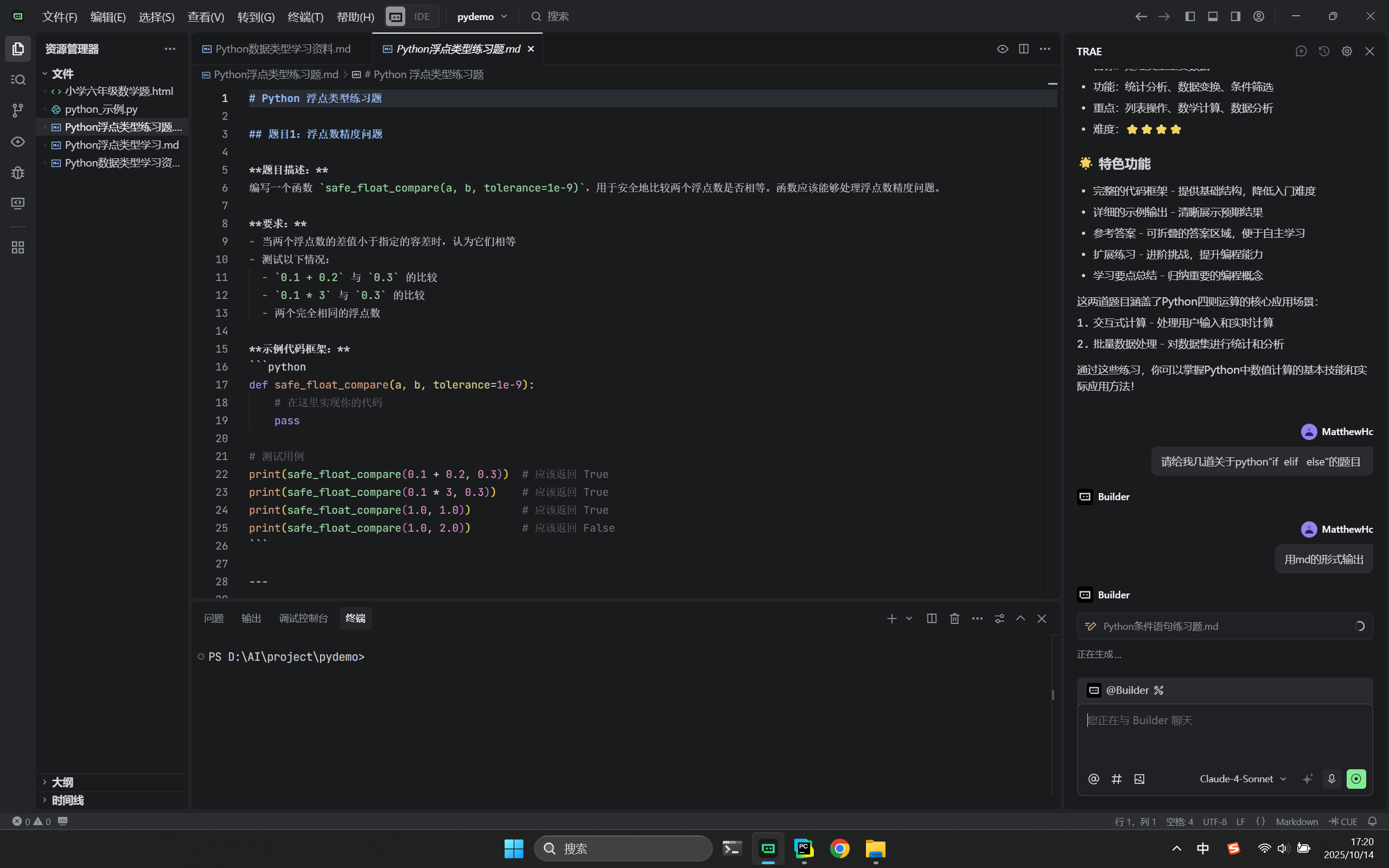This screenshot has height=868, width=1389.
Task: Start a new chat in TRAE panel
Action: pyautogui.click(x=1301, y=51)
